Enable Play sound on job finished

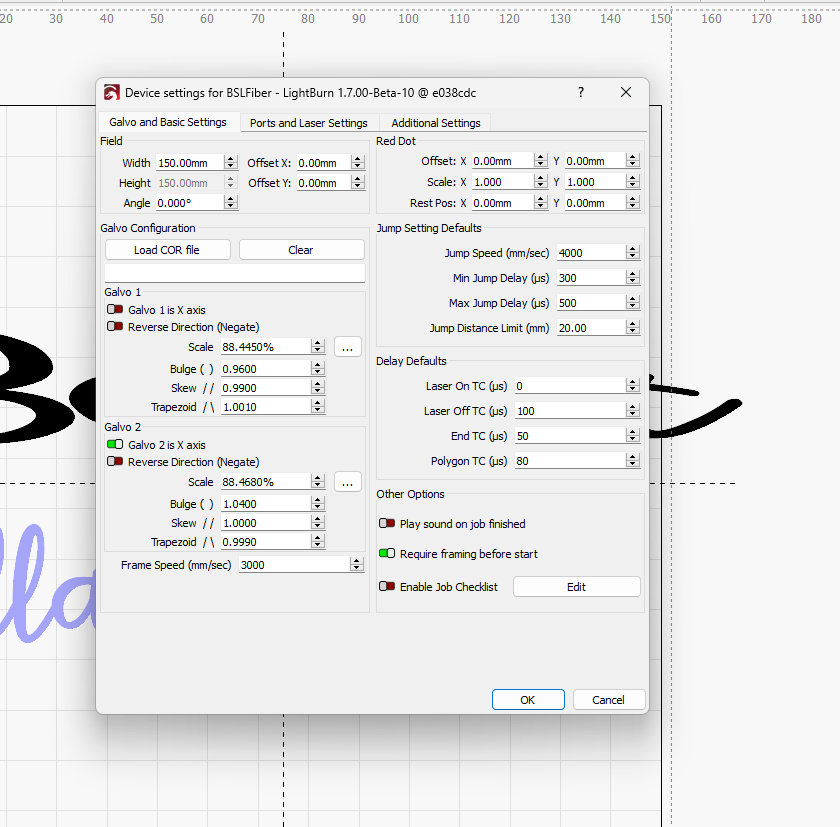pos(387,523)
